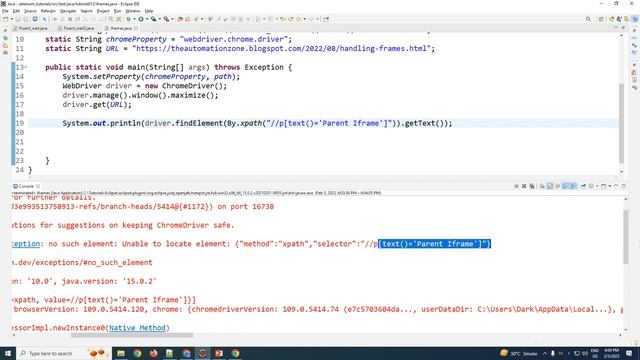Click the console vertical scrollbar thumb
Viewport: 640px width, 360px height.
626,237
